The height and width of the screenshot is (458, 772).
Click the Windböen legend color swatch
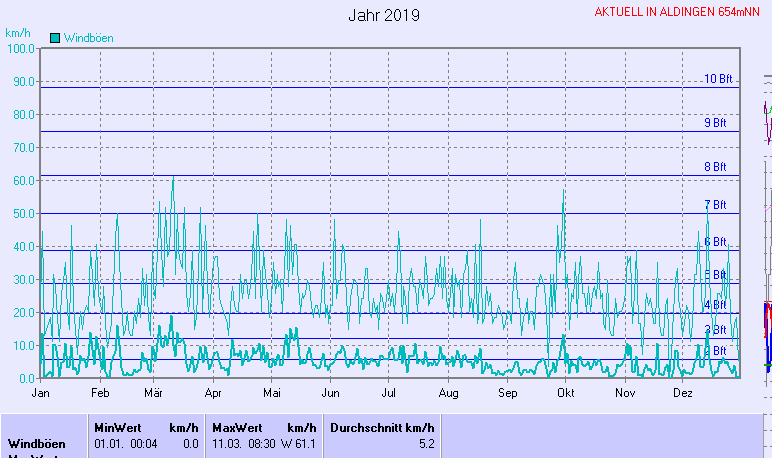55,38
